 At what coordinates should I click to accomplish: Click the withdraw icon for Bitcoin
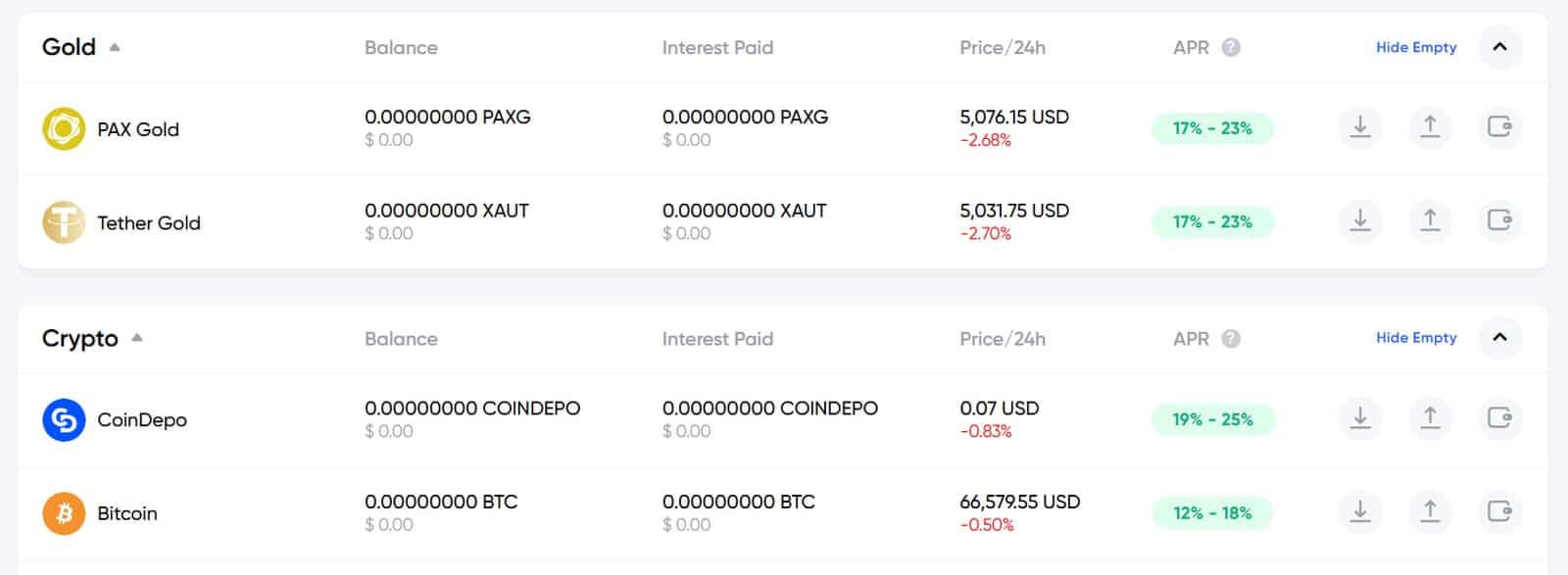1429,512
